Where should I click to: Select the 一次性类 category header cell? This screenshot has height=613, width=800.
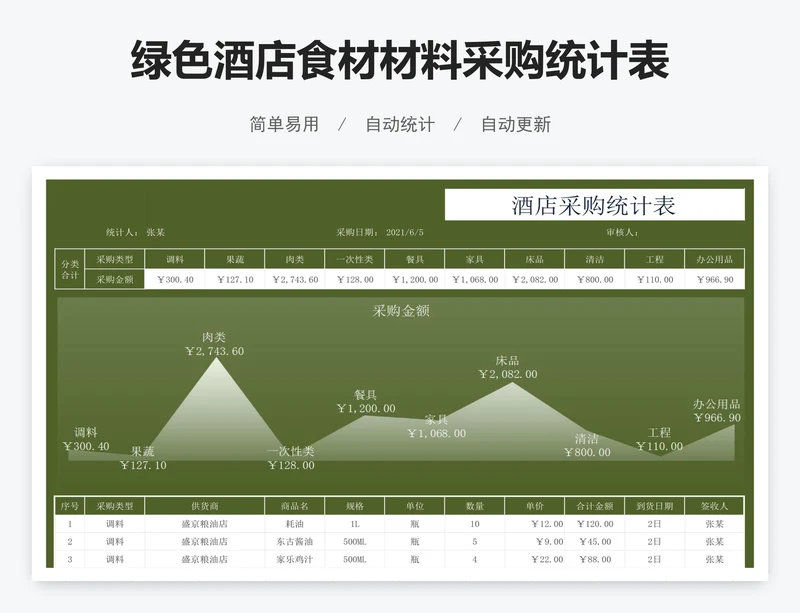point(355,259)
